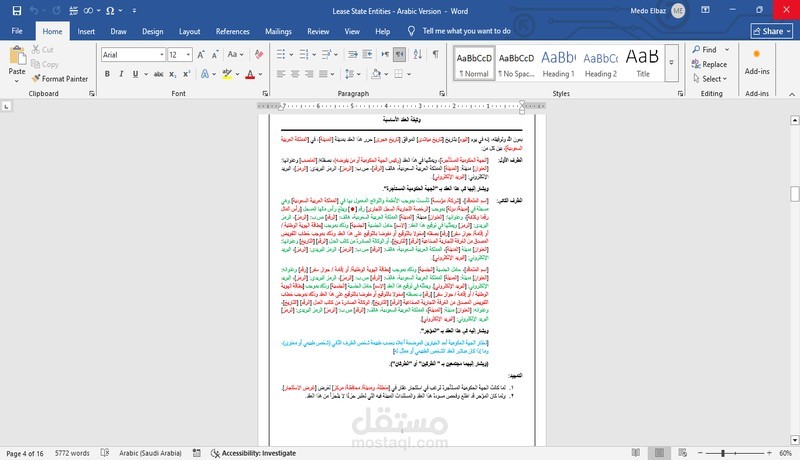Apply subscript formatting
This screenshot has width=800, height=460.
click(x=173, y=74)
